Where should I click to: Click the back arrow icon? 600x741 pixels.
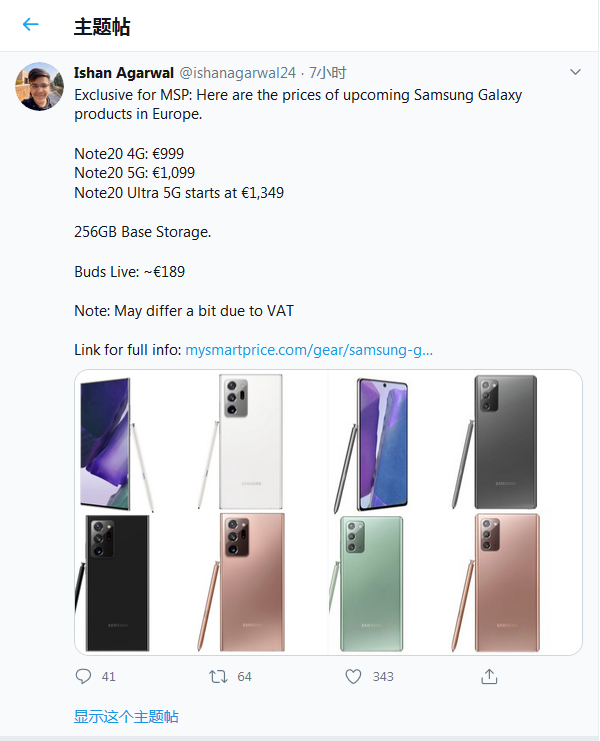click(31, 25)
